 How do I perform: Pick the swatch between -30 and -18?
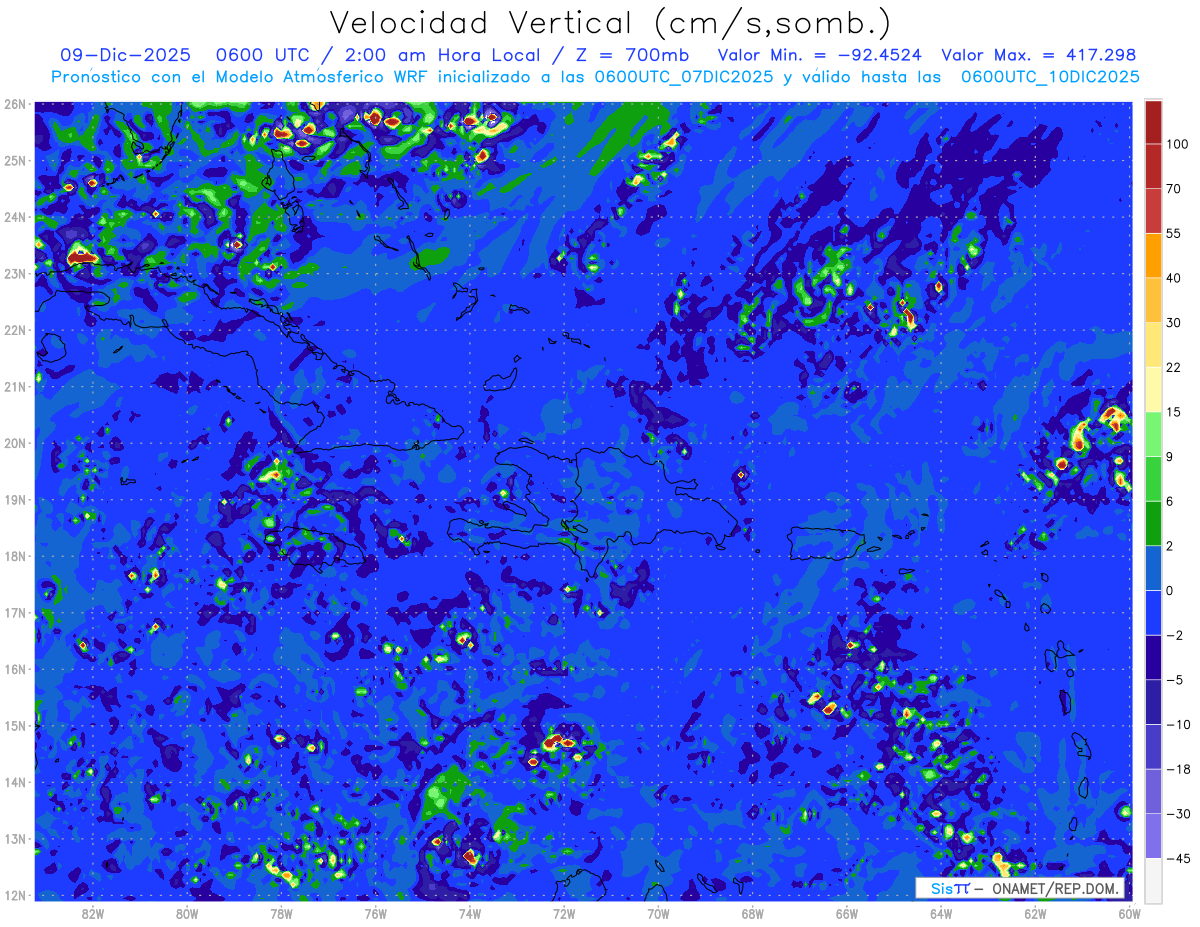1153,790
